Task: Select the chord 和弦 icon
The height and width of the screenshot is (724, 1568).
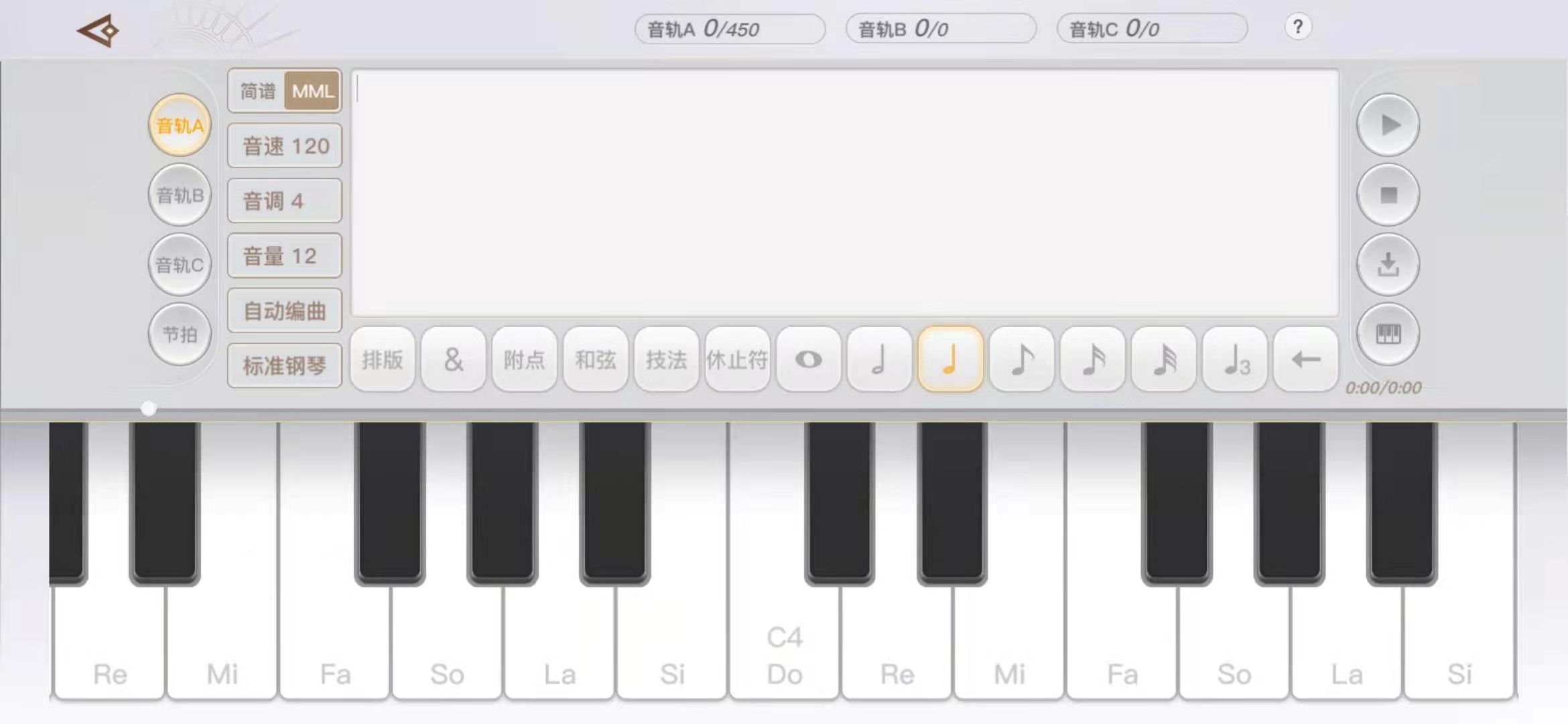Action: coord(595,360)
